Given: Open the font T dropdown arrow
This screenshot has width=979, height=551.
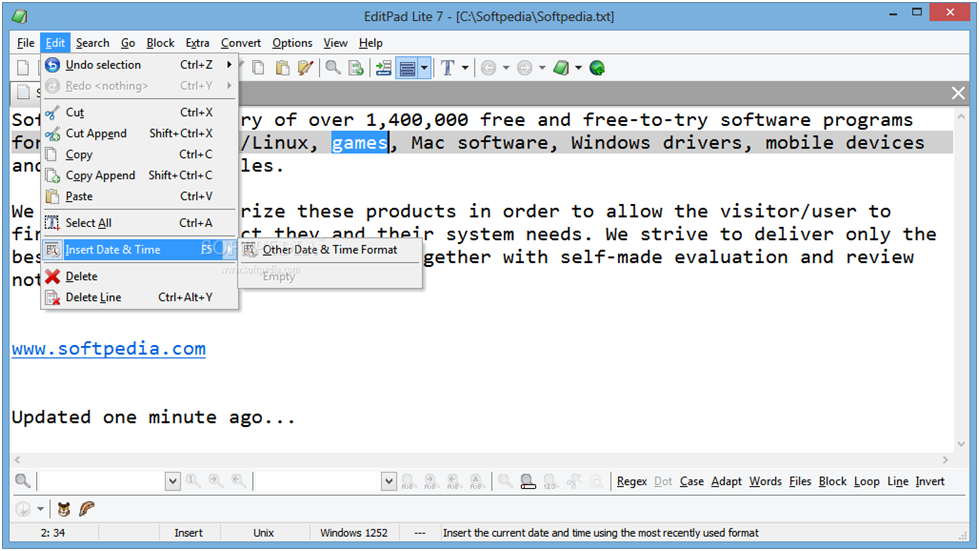Looking at the screenshot, I should click(x=465, y=68).
